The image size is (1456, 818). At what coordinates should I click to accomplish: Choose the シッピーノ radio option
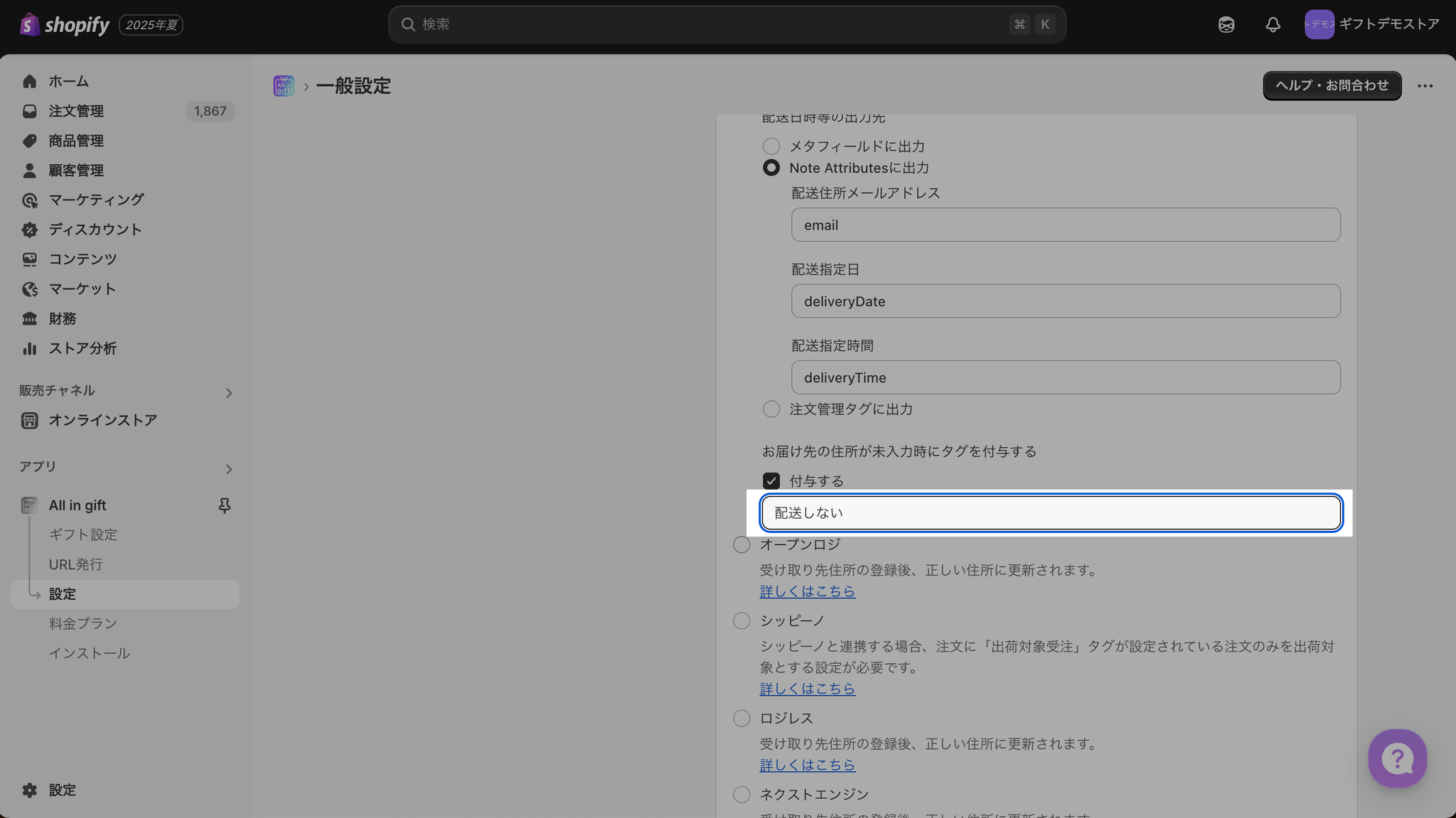click(742, 621)
